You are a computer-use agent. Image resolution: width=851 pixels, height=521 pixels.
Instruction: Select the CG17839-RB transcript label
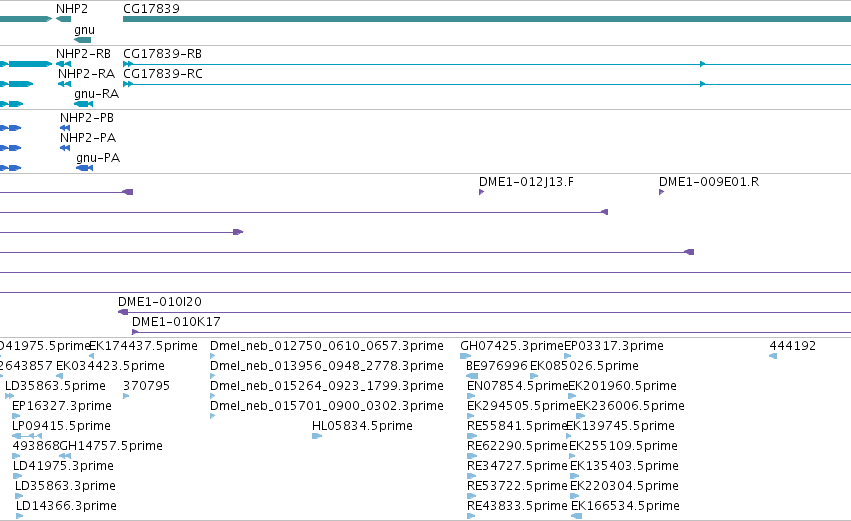(162, 54)
